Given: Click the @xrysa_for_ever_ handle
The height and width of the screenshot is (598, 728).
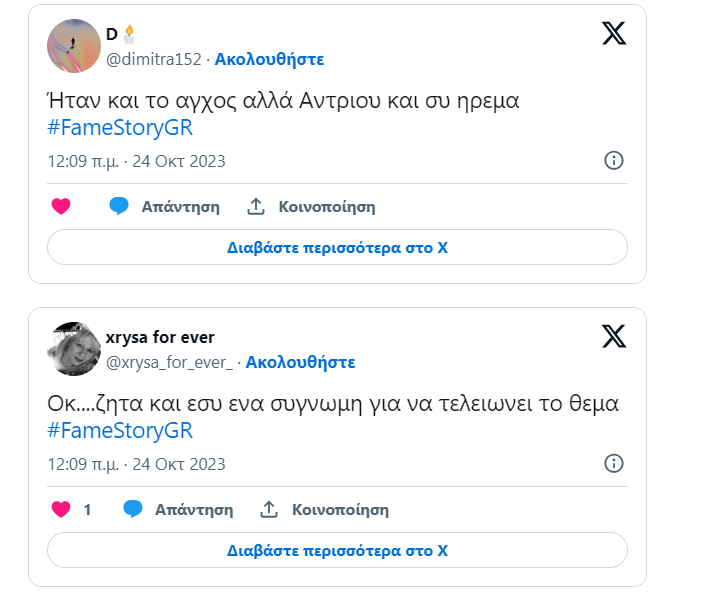Looking at the screenshot, I should click(x=169, y=361).
